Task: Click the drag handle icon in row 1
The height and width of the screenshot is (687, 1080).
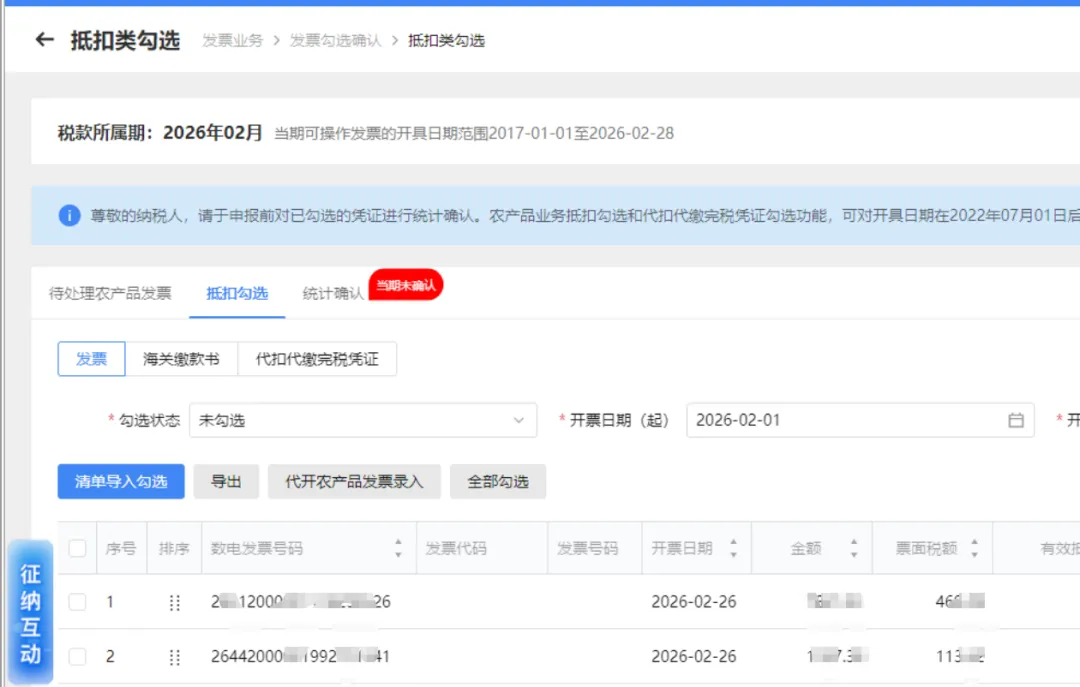Action: click(x=174, y=602)
